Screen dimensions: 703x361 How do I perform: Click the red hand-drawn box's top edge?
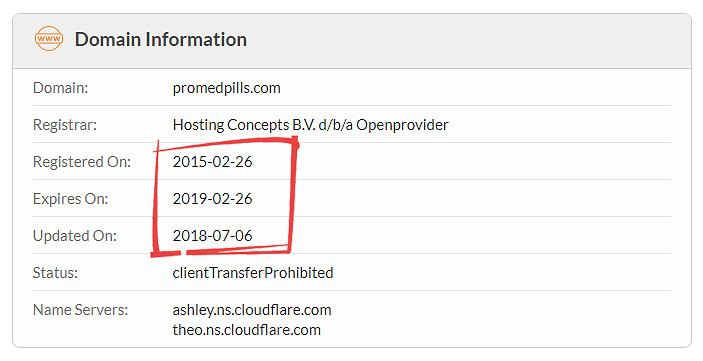point(226,144)
